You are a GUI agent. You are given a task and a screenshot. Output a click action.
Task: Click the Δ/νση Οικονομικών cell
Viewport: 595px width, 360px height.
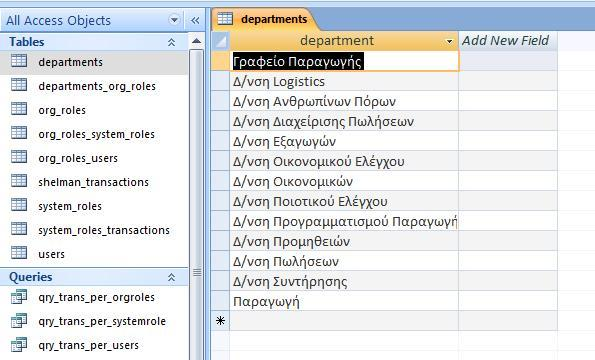[344, 181]
